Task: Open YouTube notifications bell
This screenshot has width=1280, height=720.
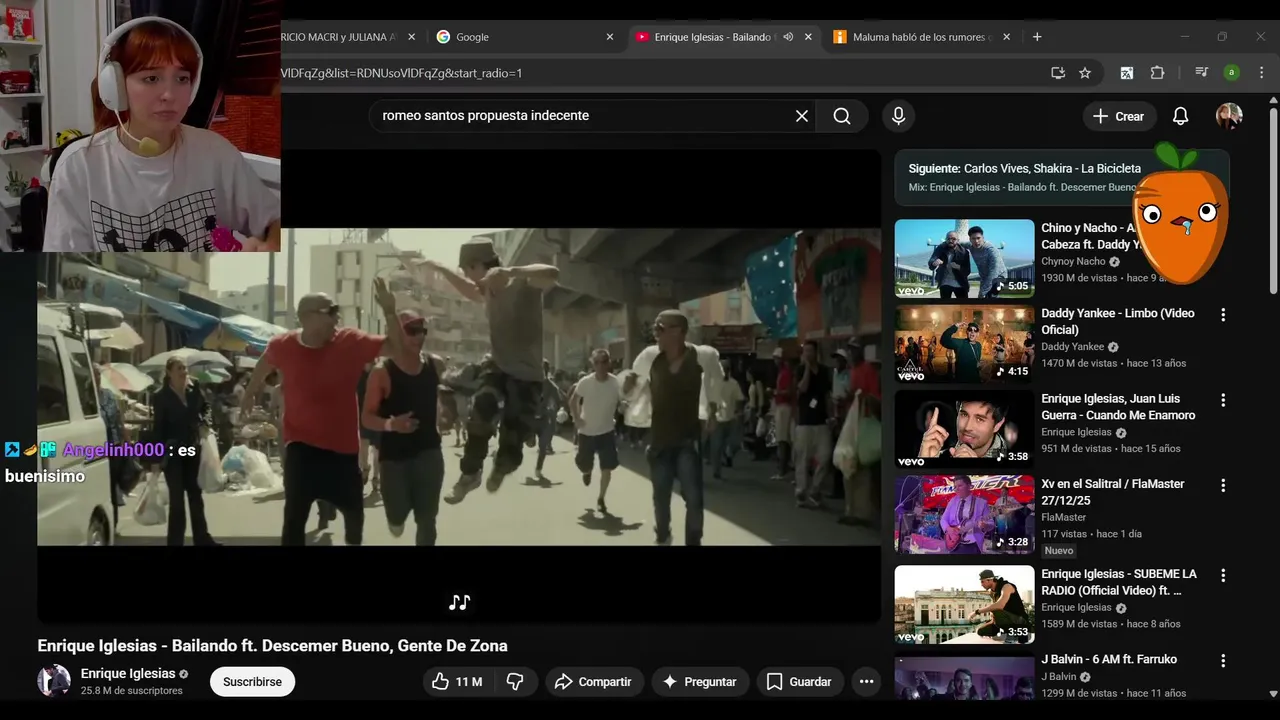Action: (1180, 116)
